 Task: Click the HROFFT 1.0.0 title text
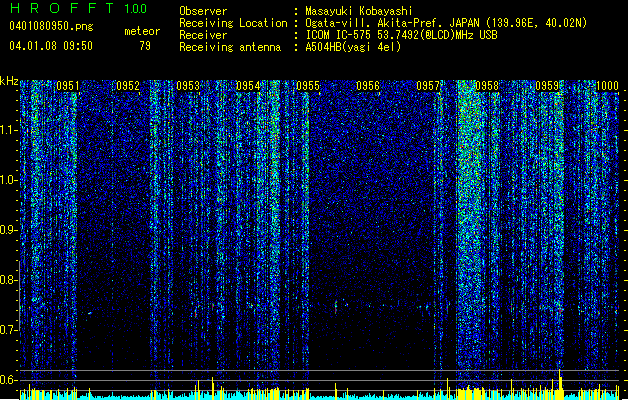click(x=78, y=8)
